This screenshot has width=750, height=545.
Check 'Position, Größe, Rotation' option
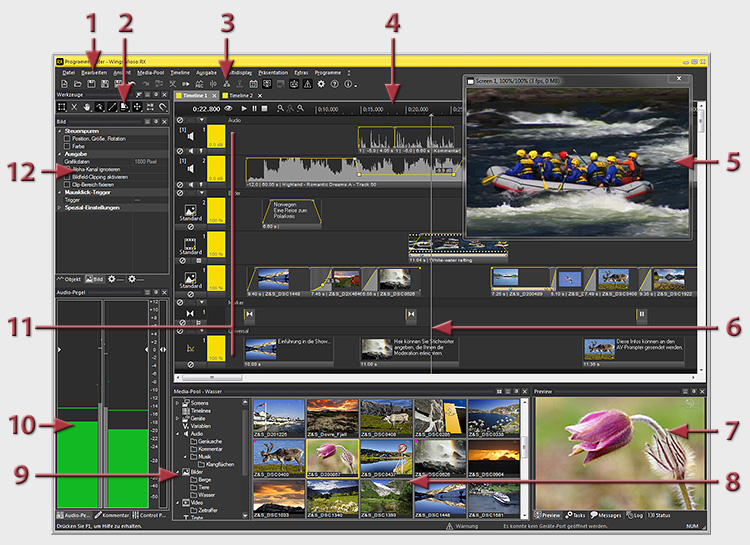[x=68, y=140]
